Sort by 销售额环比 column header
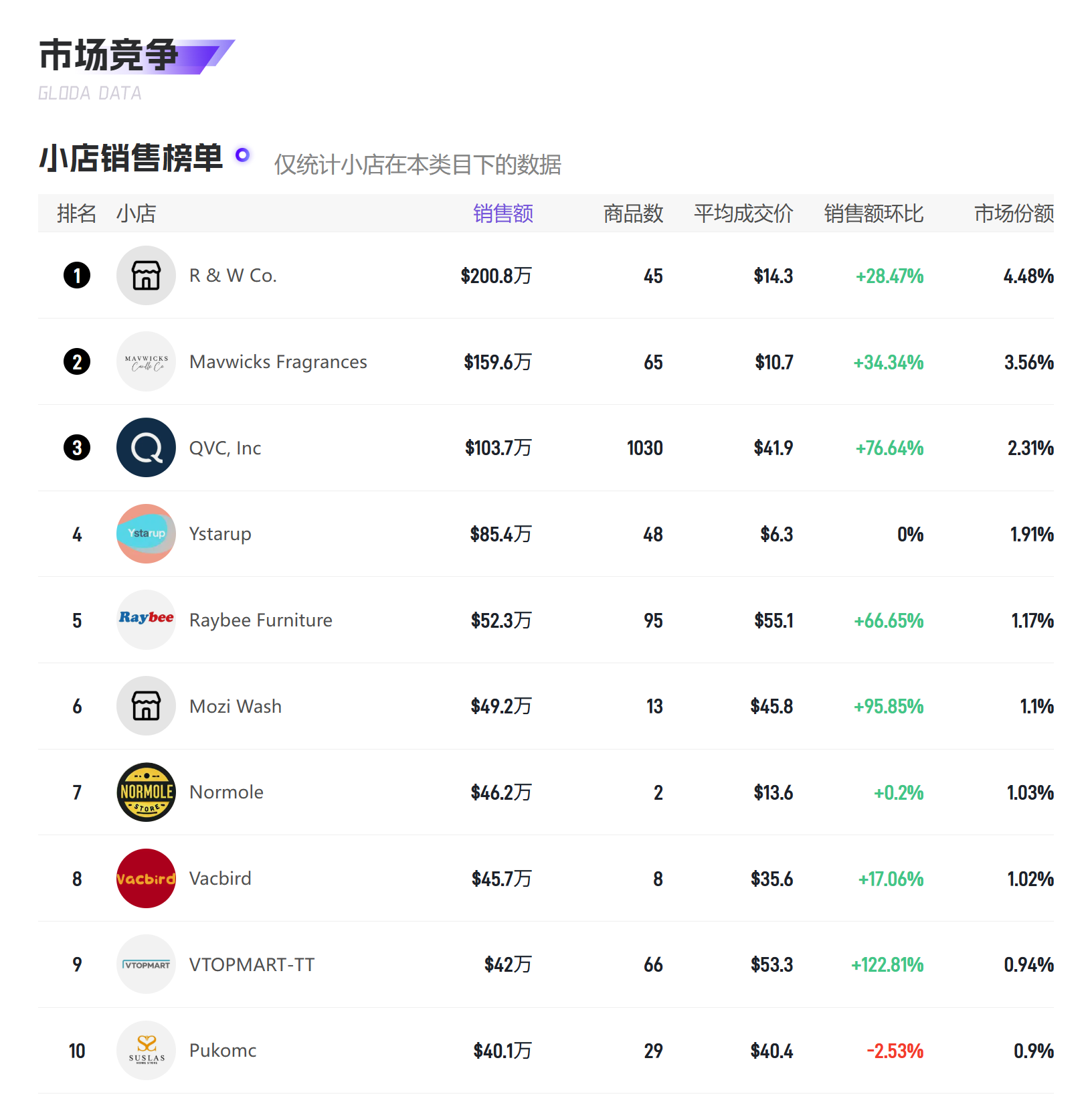 pos(874,213)
